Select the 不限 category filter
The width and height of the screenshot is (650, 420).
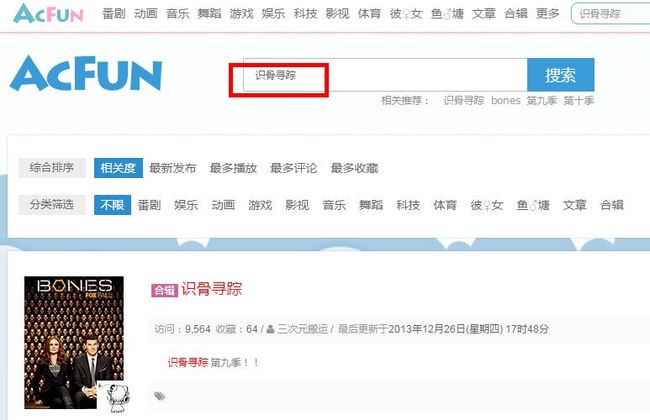[x=112, y=205]
